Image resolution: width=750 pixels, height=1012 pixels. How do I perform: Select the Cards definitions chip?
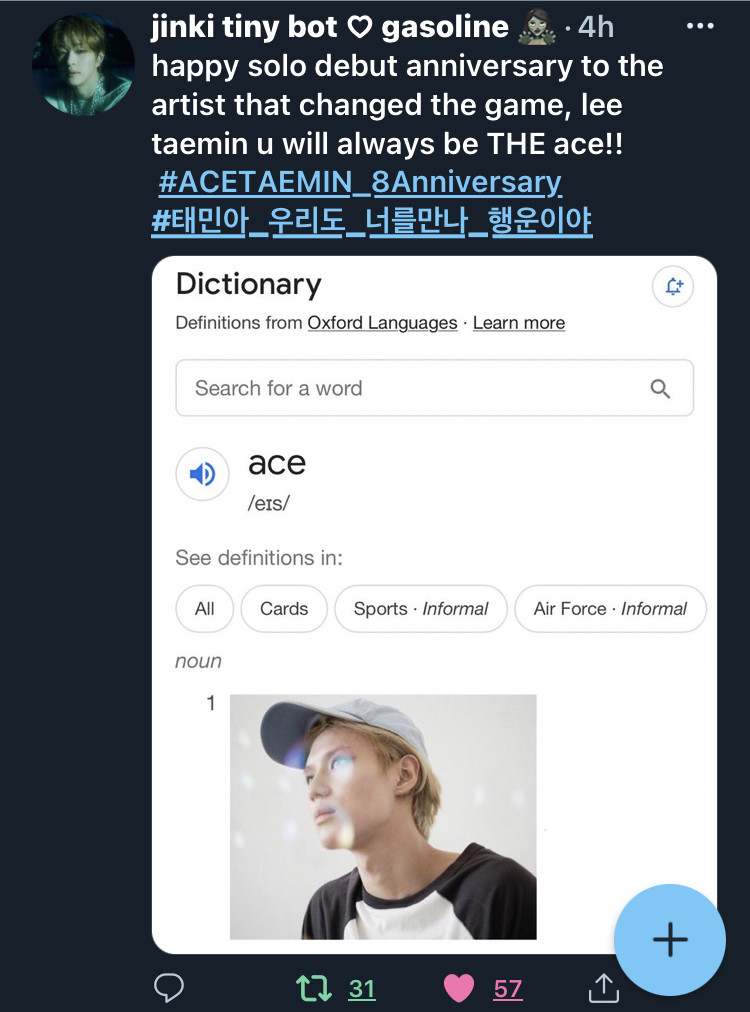pyautogui.click(x=284, y=609)
